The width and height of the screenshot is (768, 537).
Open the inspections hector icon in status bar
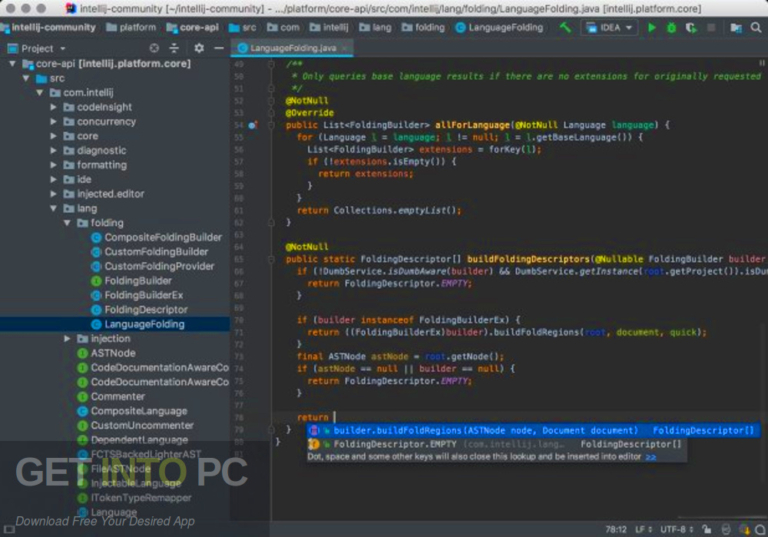tap(726, 529)
